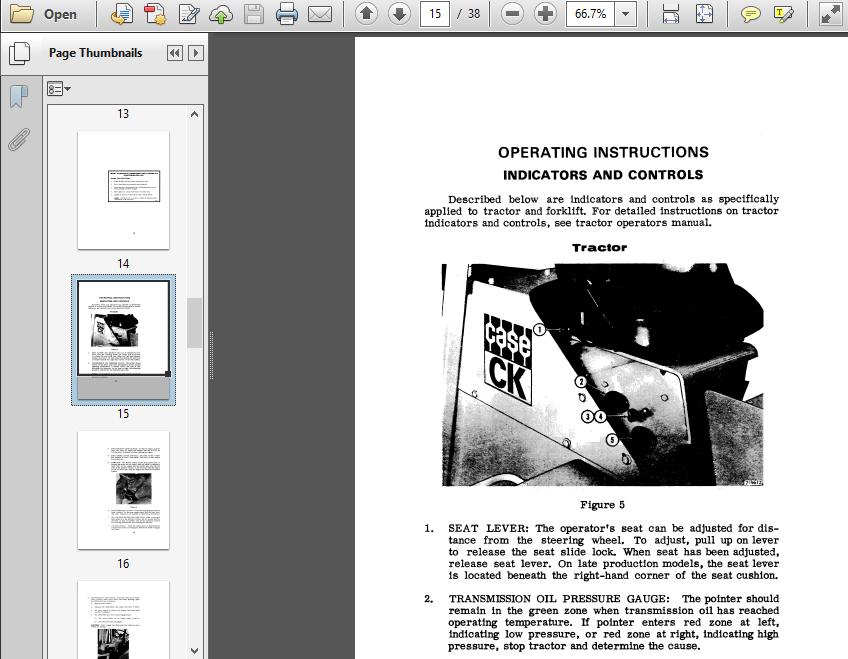Image resolution: width=848 pixels, height=659 pixels.
Task: Collapse the navigation pane double-arrow
Action: coord(175,53)
